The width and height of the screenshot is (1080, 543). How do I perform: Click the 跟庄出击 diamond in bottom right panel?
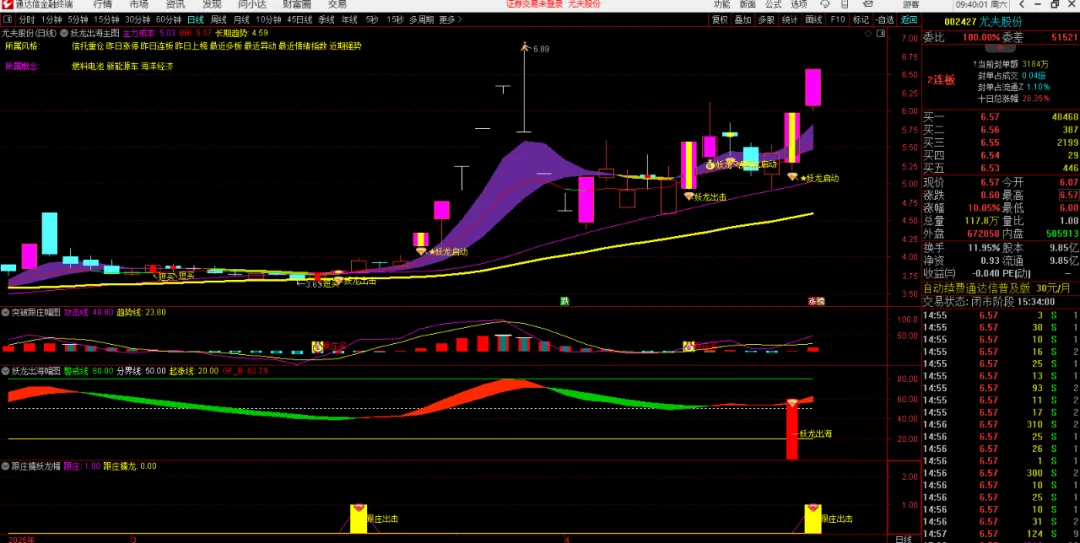point(813,508)
